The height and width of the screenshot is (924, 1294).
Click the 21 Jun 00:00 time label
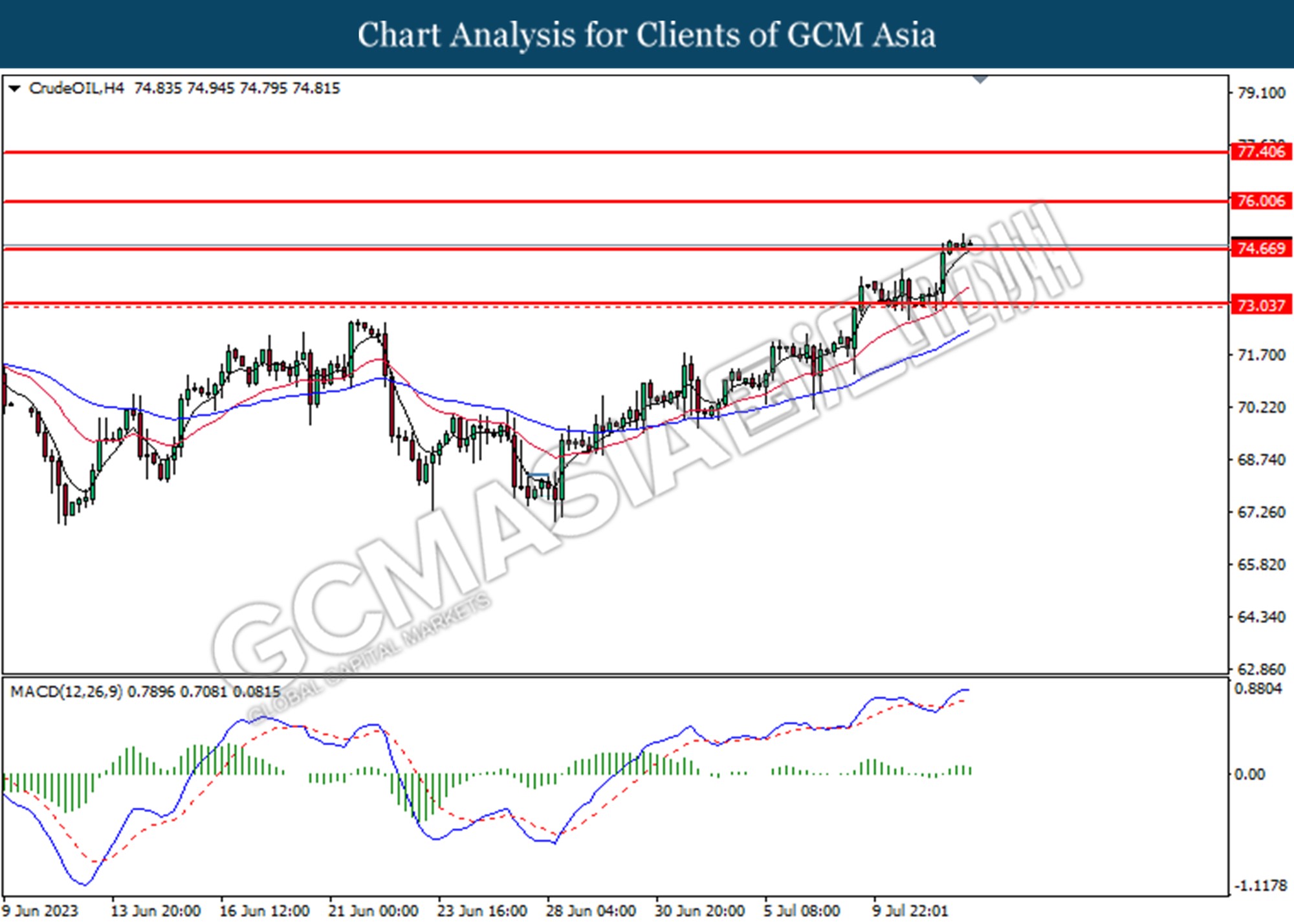[373, 910]
